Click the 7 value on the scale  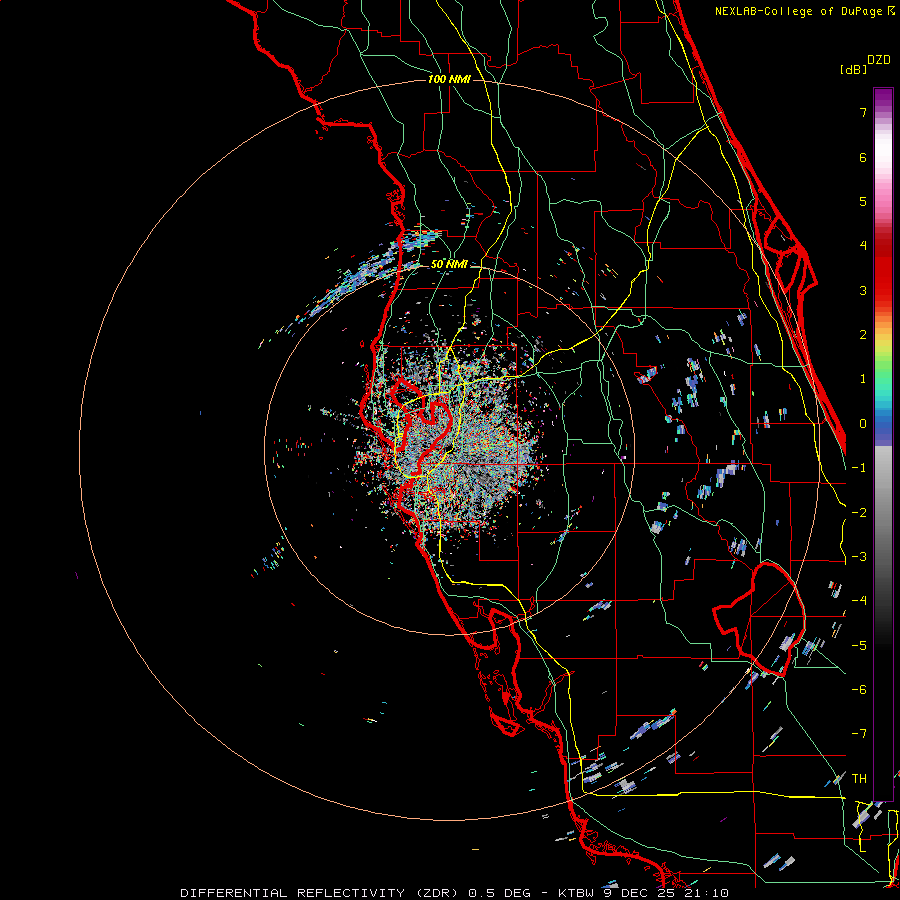click(863, 113)
